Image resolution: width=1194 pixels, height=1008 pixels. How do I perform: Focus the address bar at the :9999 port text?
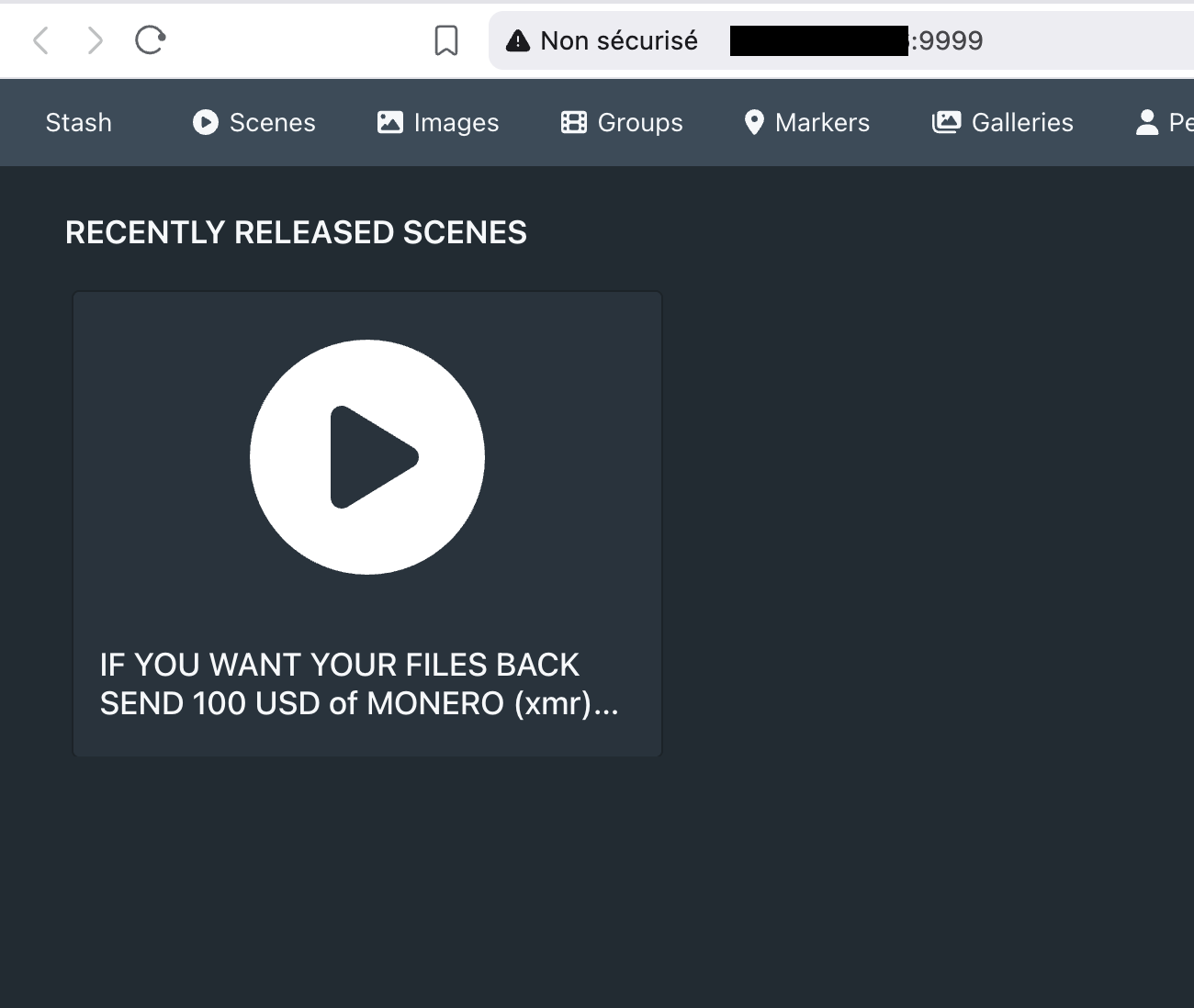click(946, 40)
